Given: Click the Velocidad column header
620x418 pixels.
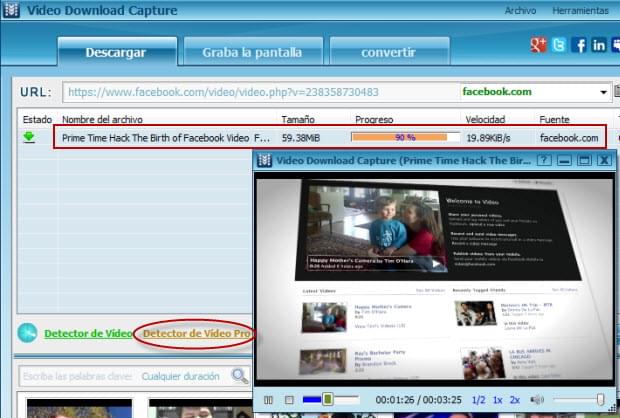Looking at the screenshot, I should pyautogui.click(x=485, y=119).
